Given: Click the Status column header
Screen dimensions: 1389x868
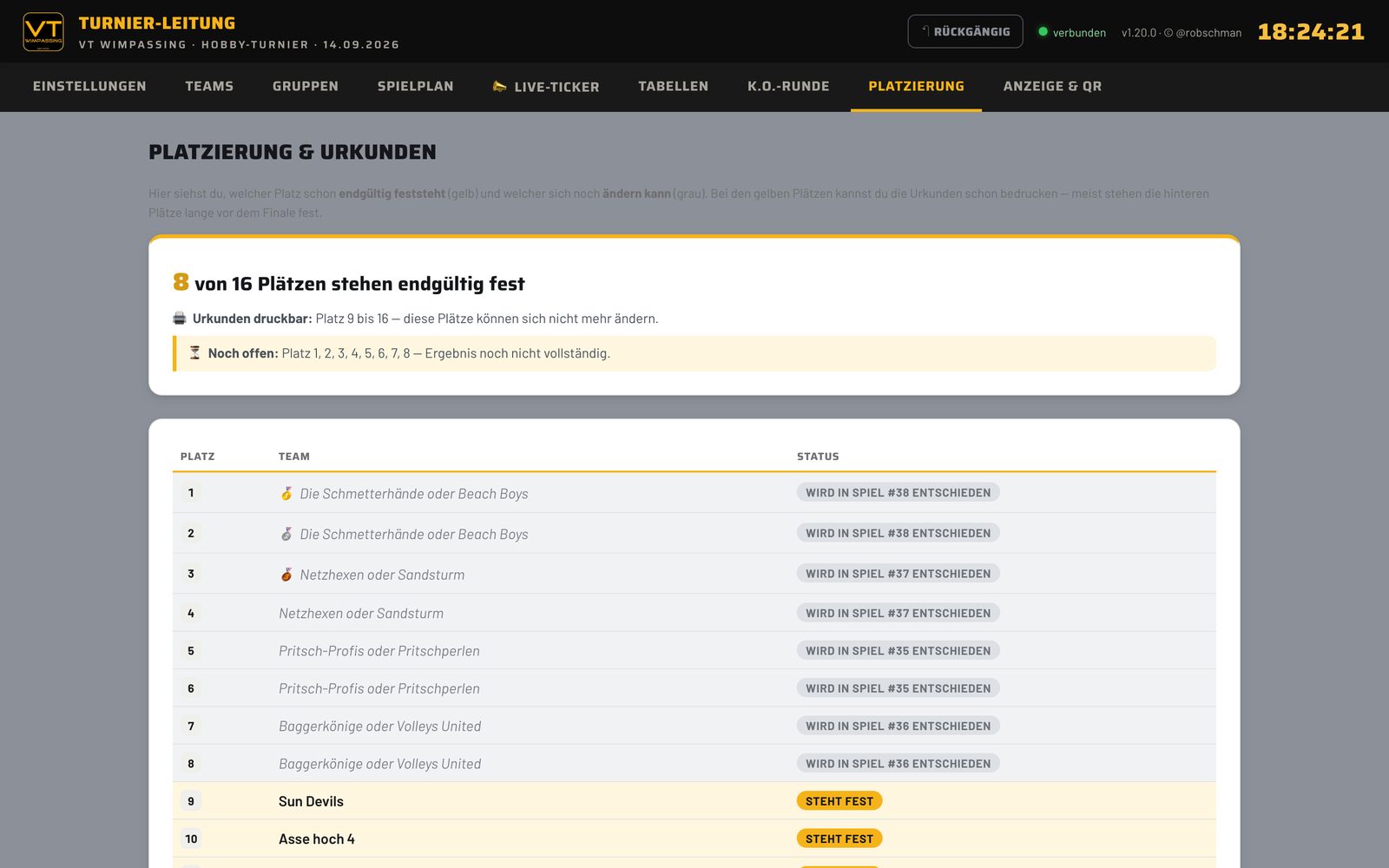Looking at the screenshot, I should point(818,457).
